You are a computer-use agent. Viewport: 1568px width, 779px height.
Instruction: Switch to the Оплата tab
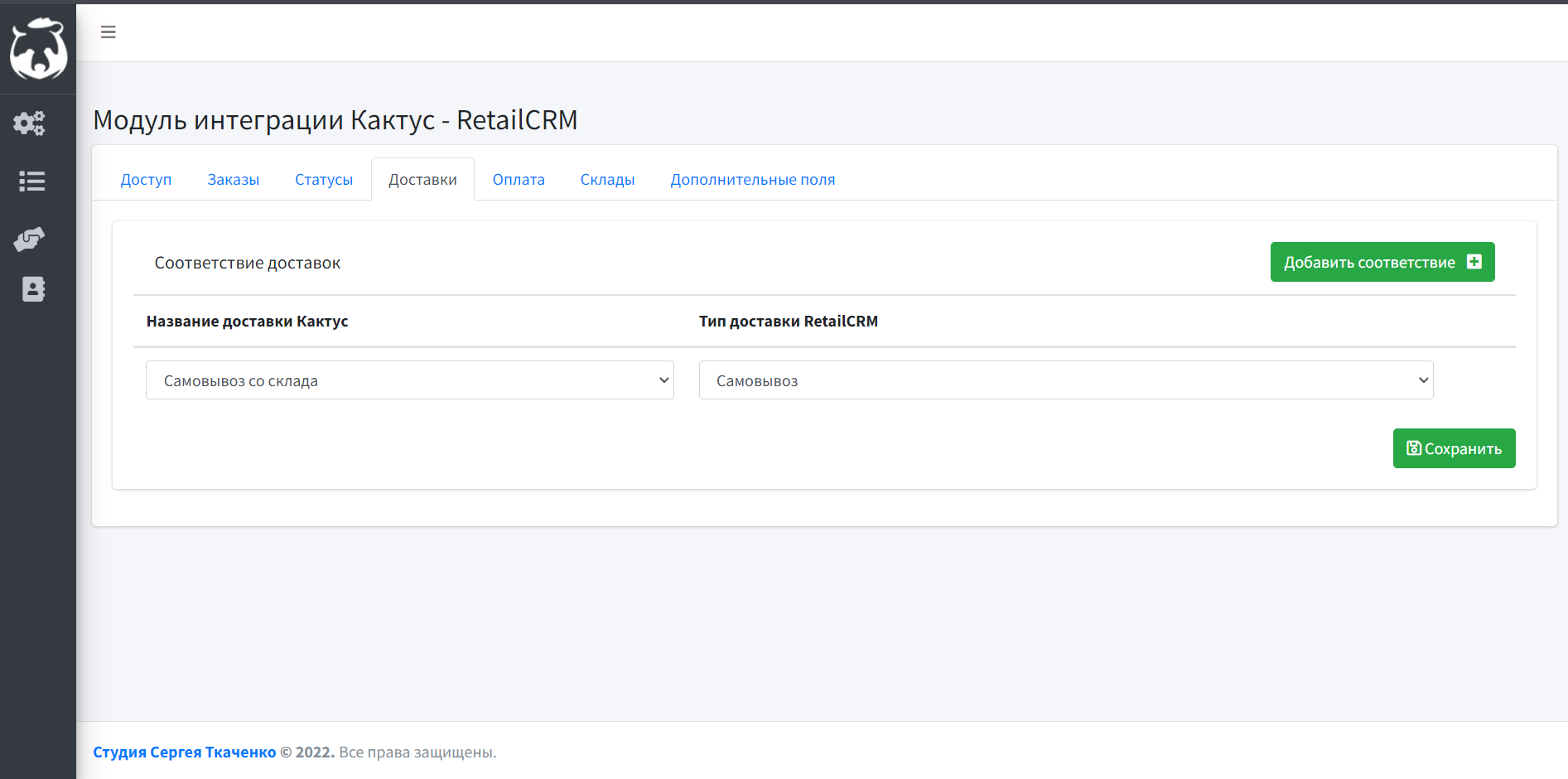[519, 180]
